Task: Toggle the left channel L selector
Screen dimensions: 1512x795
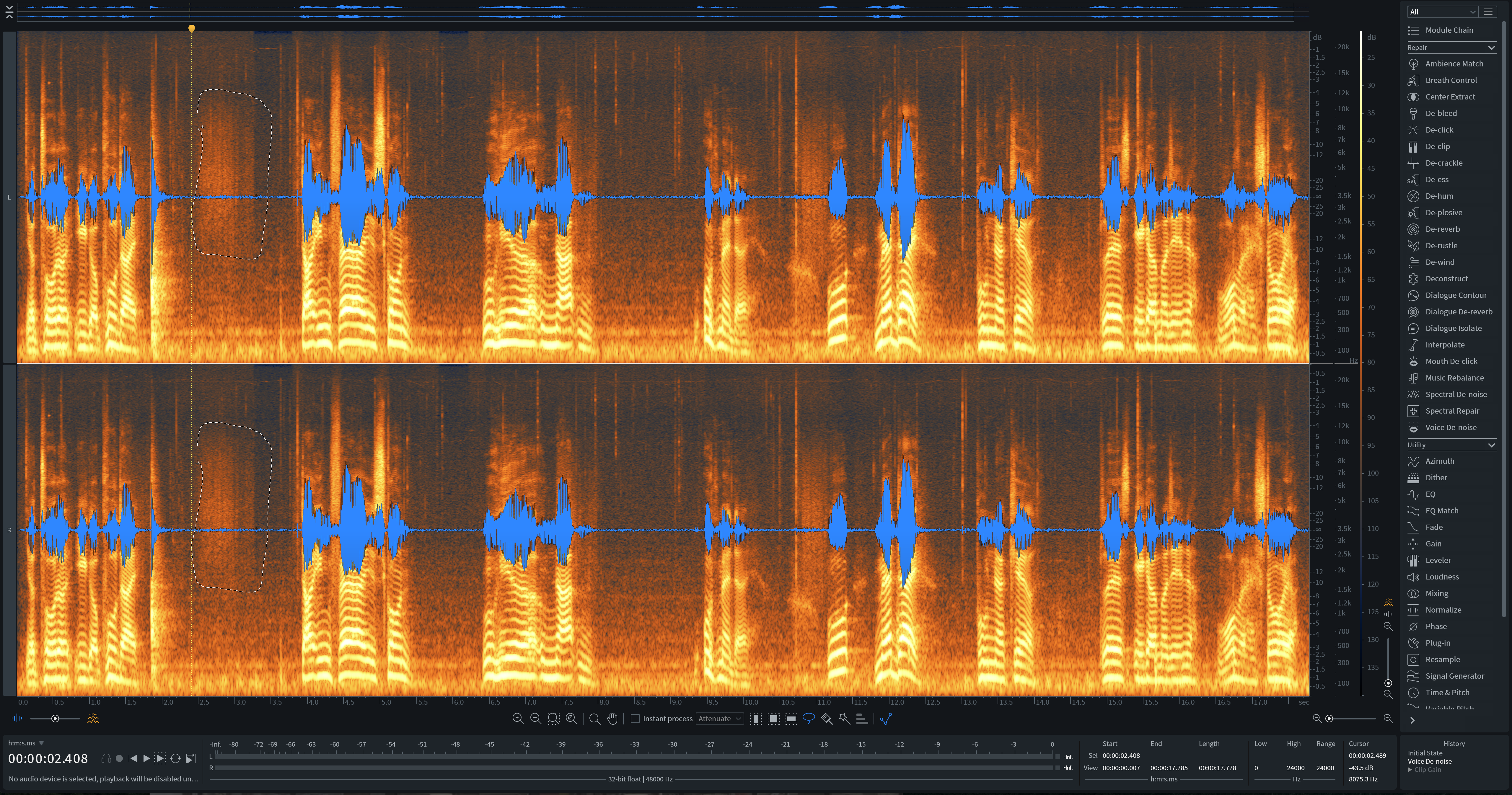Action: point(9,197)
